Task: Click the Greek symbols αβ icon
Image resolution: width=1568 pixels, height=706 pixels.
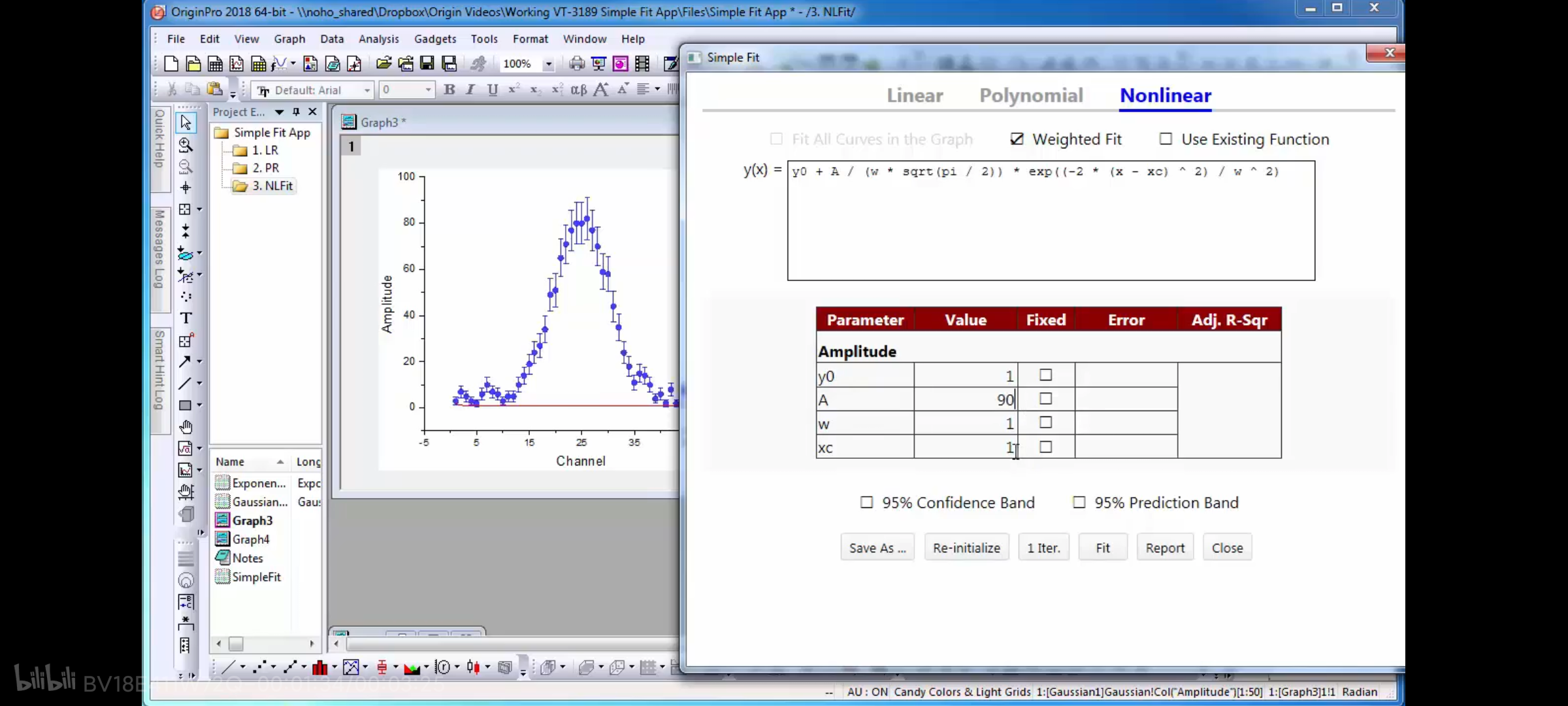Action: [578, 90]
